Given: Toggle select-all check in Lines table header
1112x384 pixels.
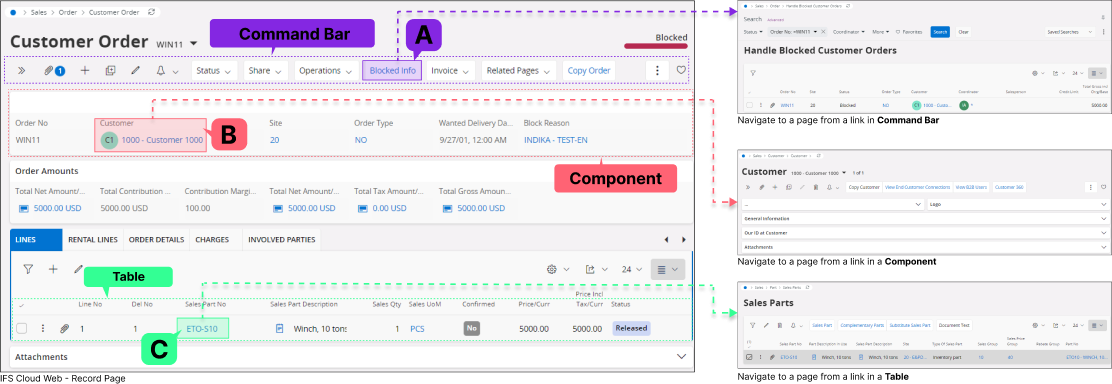Looking at the screenshot, I should click(21, 306).
